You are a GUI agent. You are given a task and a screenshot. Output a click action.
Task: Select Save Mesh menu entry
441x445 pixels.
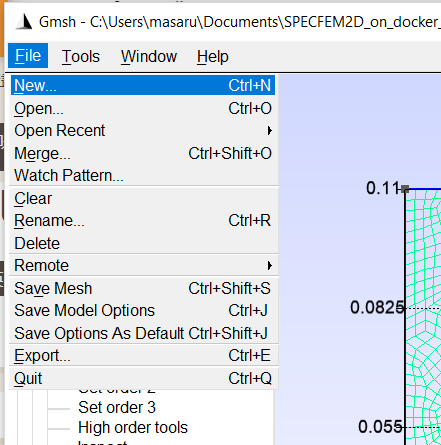point(143,288)
